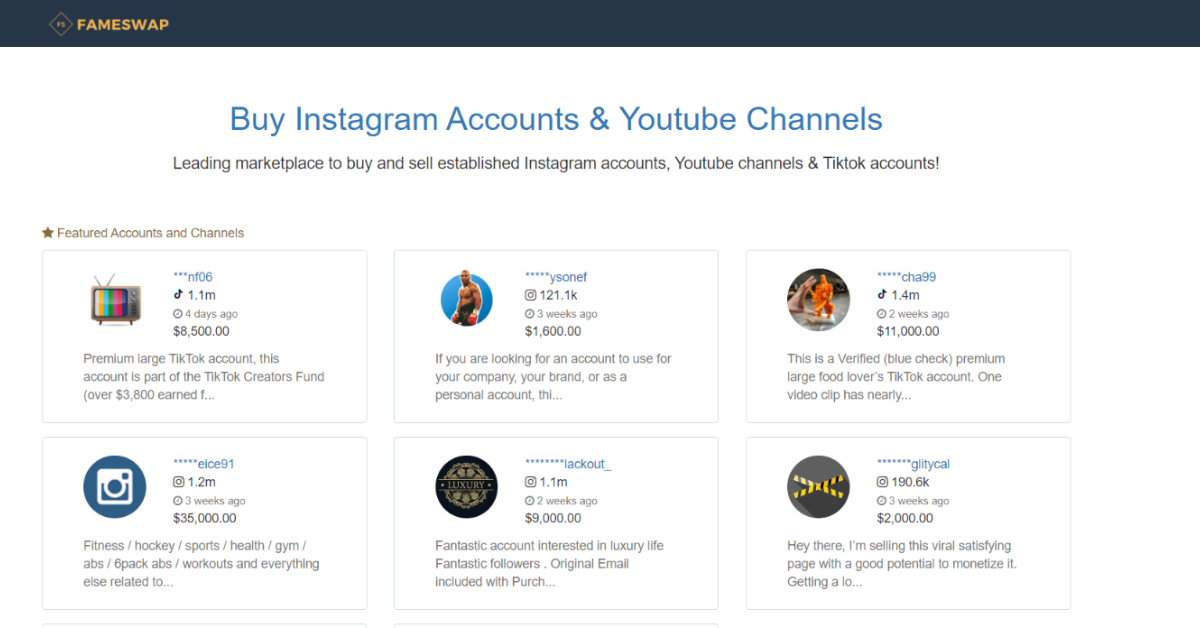Viewport: 1200px width, 628px height.
Task: Open the caution tape avatar of *******glitycal
Action: click(818, 487)
